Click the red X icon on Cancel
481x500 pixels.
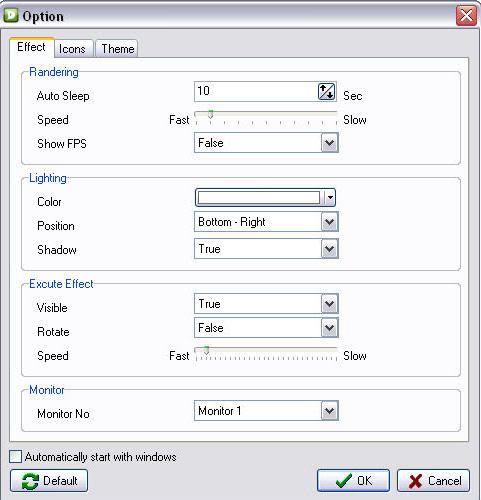pos(416,481)
